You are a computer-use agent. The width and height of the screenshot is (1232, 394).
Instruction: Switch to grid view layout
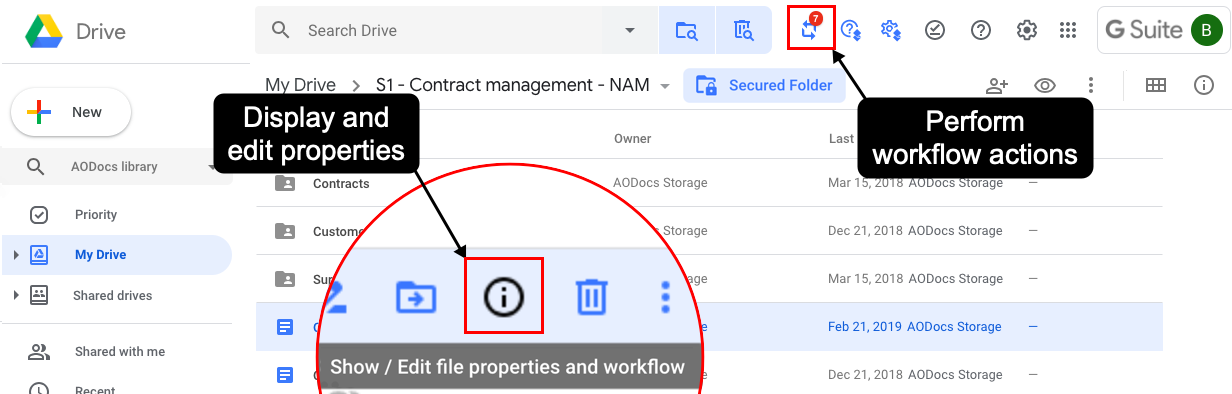tap(1156, 86)
